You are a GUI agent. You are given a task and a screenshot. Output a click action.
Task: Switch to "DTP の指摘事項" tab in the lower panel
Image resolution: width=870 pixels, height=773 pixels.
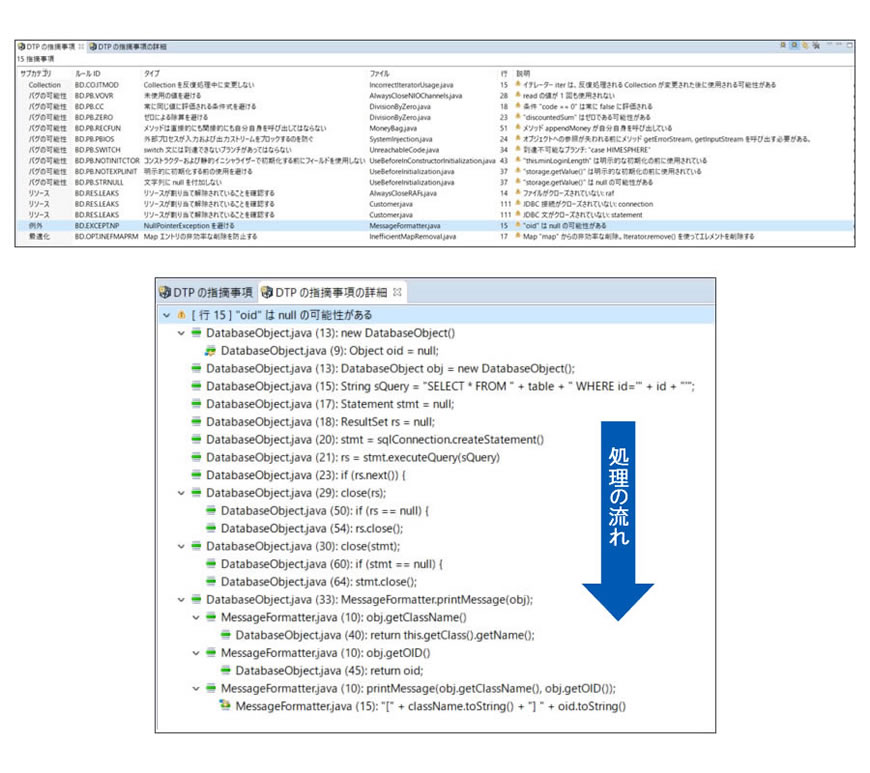[x=207, y=292]
